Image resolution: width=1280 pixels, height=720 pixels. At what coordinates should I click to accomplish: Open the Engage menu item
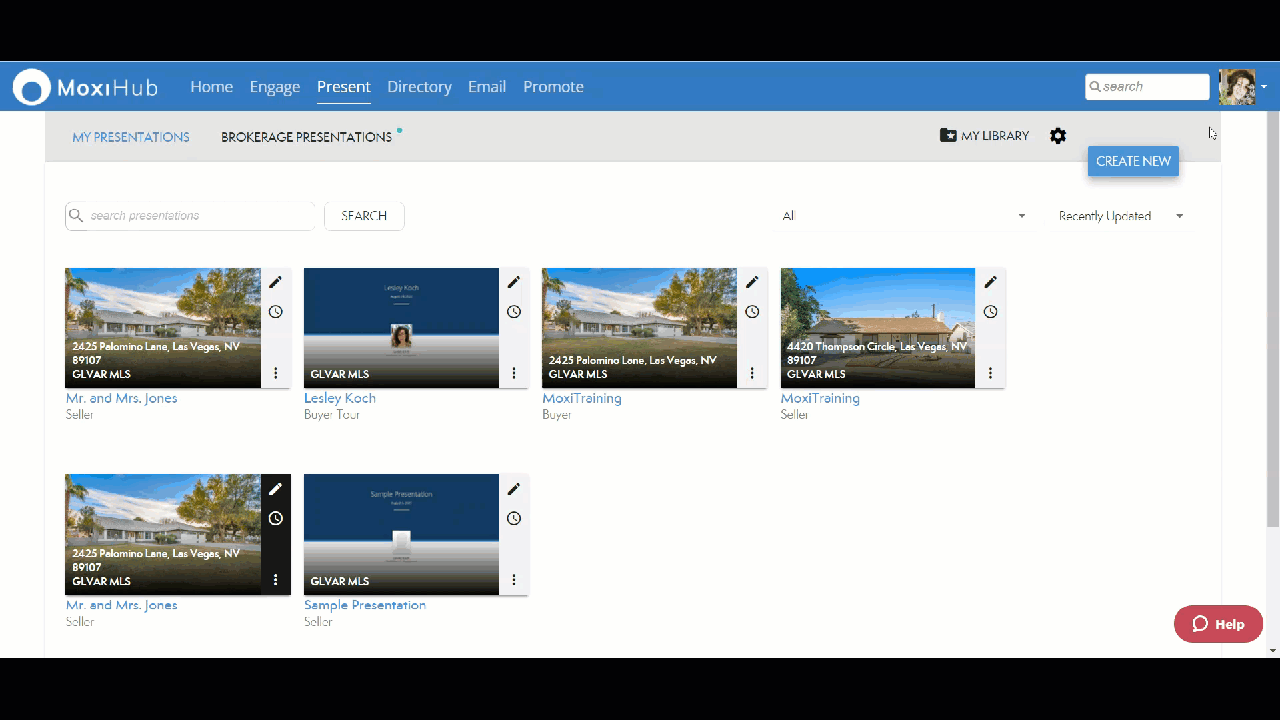click(x=275, y=87)
